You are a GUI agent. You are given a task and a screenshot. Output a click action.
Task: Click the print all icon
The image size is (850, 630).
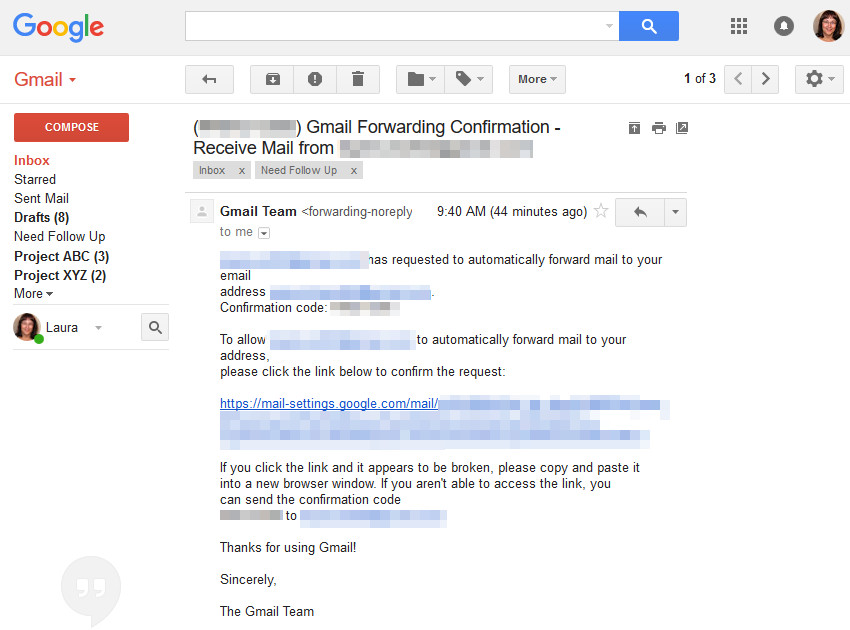tap(658, 128)
